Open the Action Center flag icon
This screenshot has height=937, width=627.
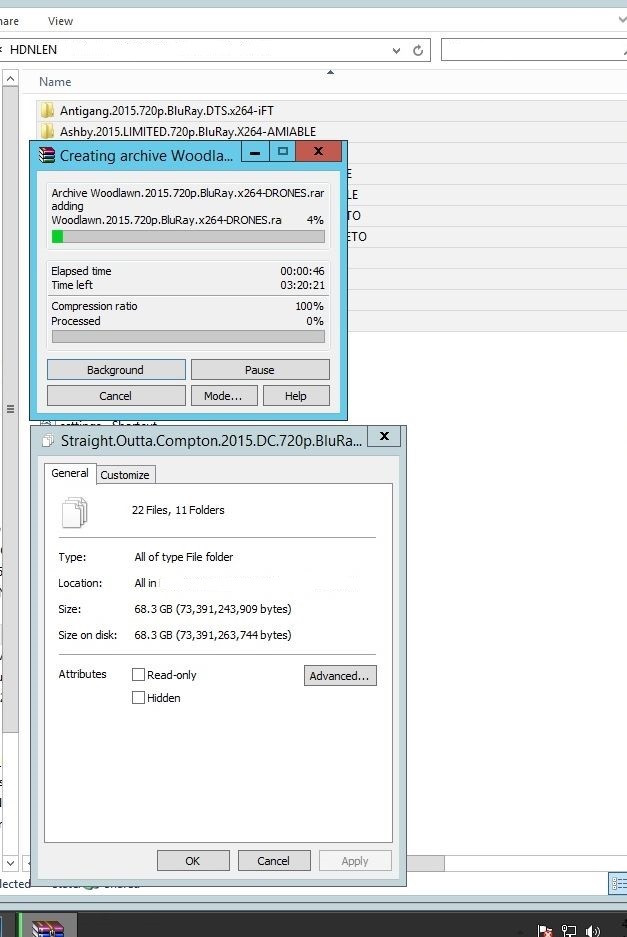[545, 930]
